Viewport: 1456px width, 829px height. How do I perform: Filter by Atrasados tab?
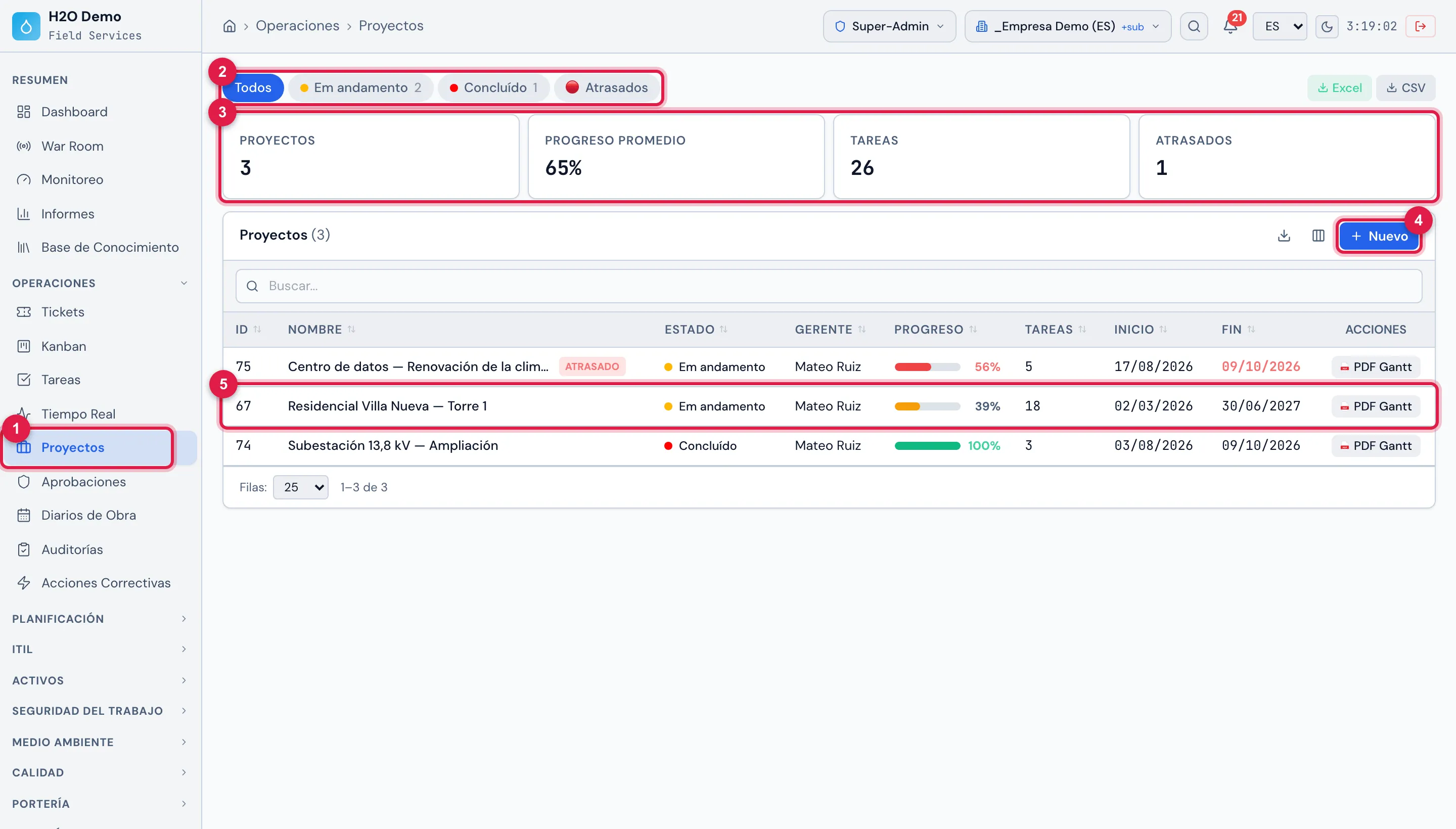(x=607, y=87)
